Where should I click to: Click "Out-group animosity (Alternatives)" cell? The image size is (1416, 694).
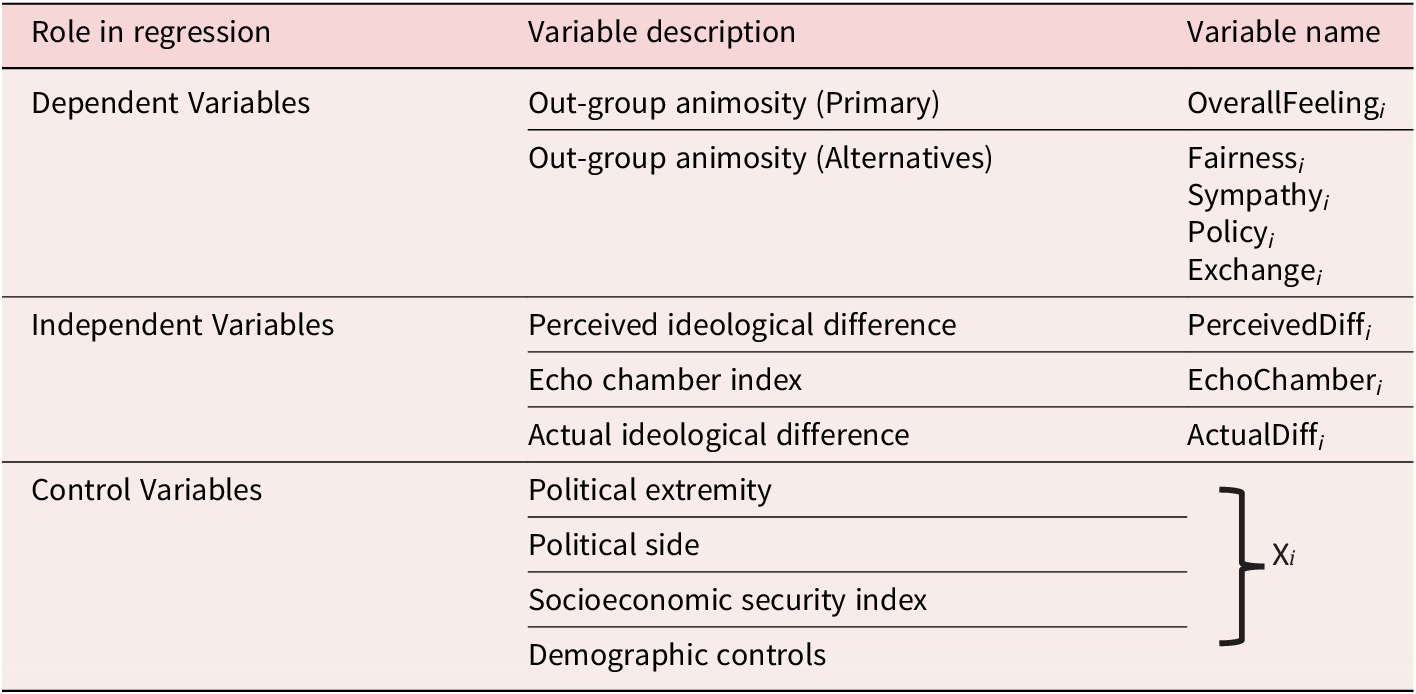point(760,158)
